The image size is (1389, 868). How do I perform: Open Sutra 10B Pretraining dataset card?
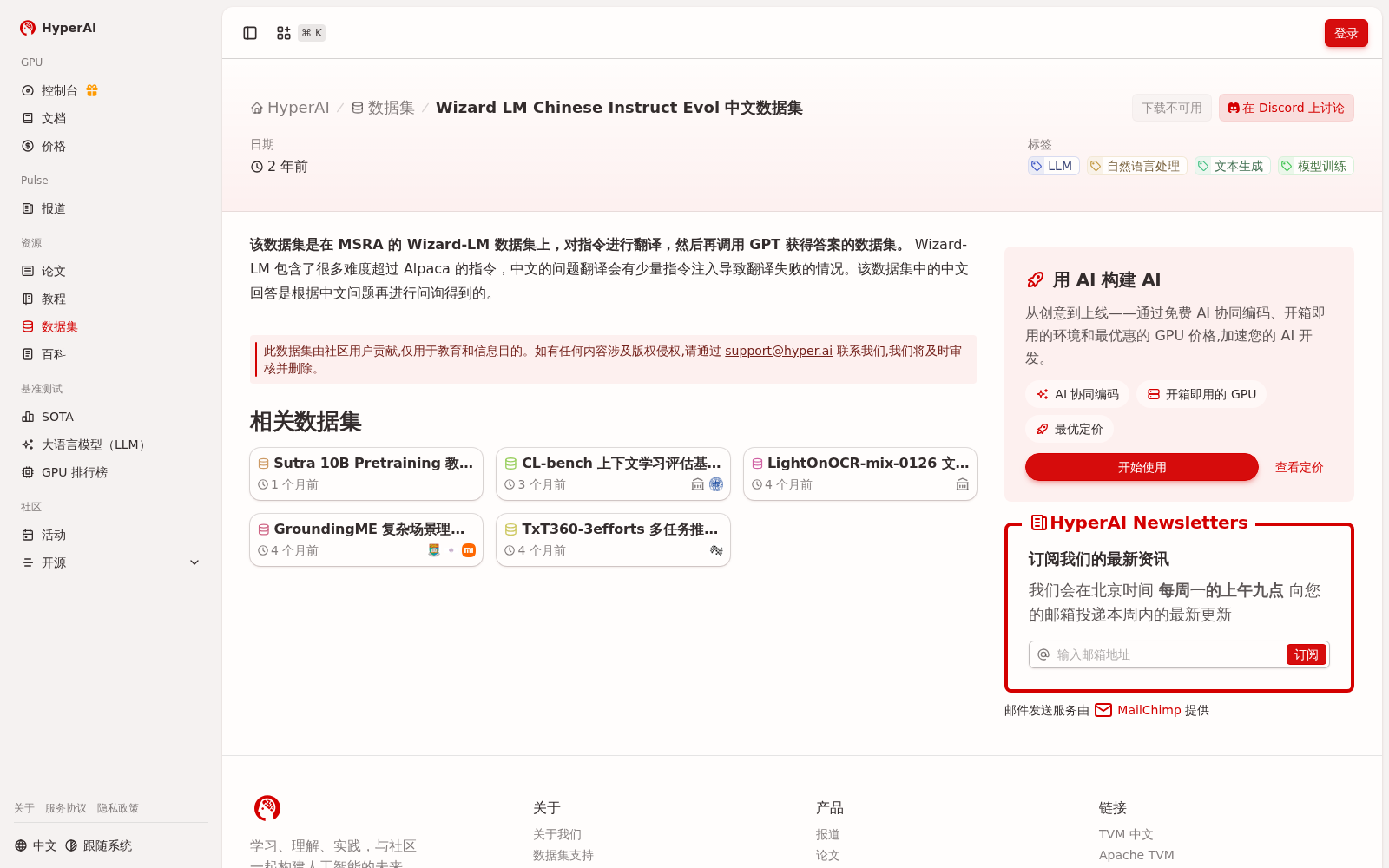366,474
